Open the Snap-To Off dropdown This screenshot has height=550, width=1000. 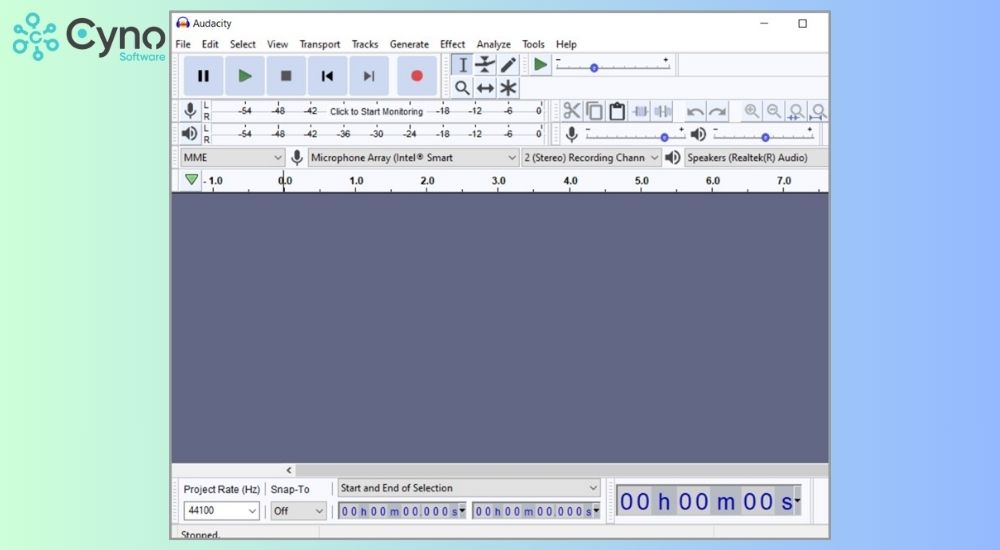[x=298, y=510]
